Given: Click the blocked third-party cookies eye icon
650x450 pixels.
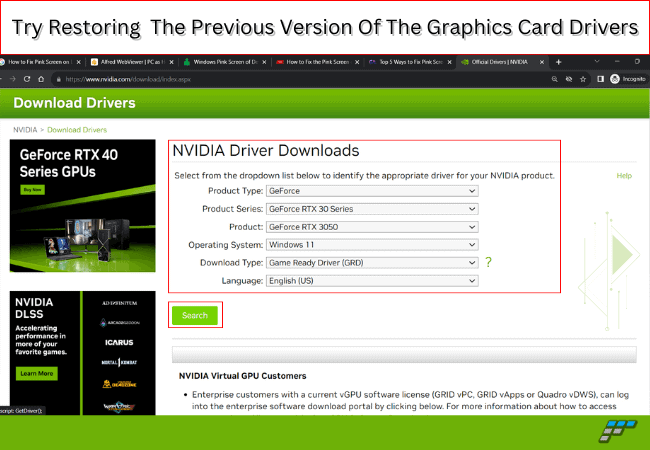Looking at the screenshot, I should (x=569, y=79).
